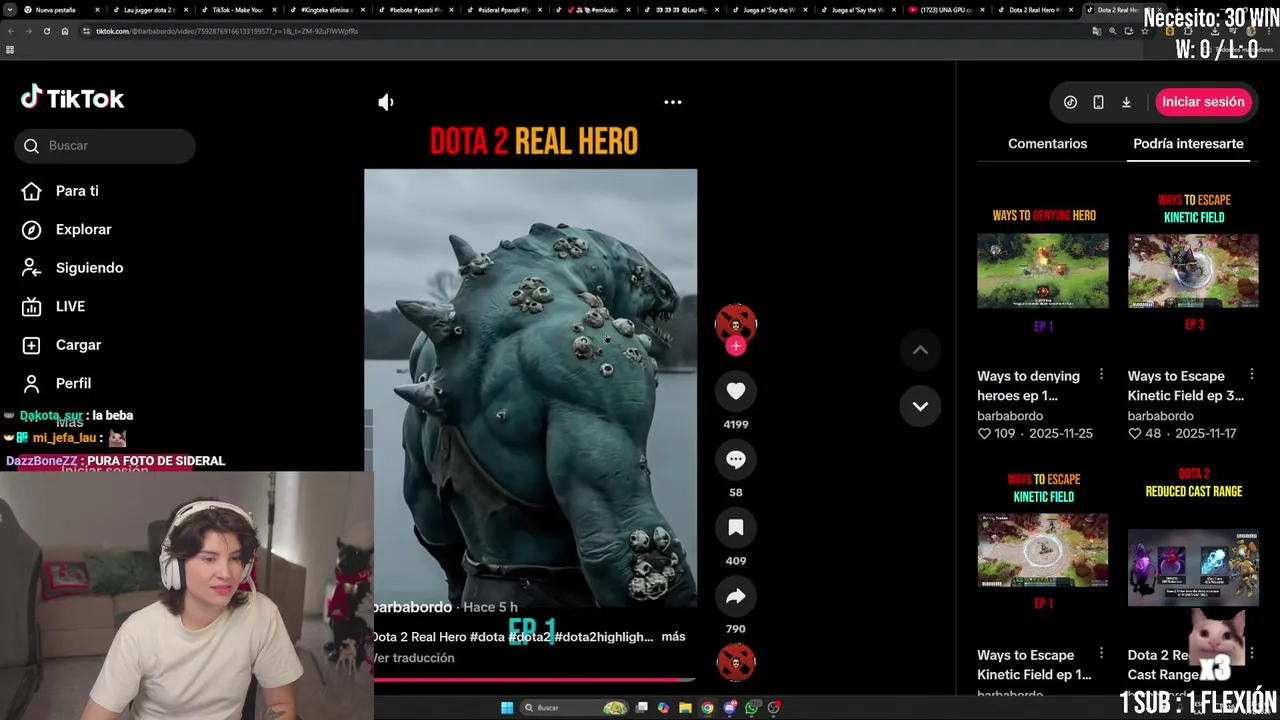Image resolution: width=1280 pixels, height=720 pixels.
Task: Open the coin icon beside phone icon
Action: (1070, 102)
